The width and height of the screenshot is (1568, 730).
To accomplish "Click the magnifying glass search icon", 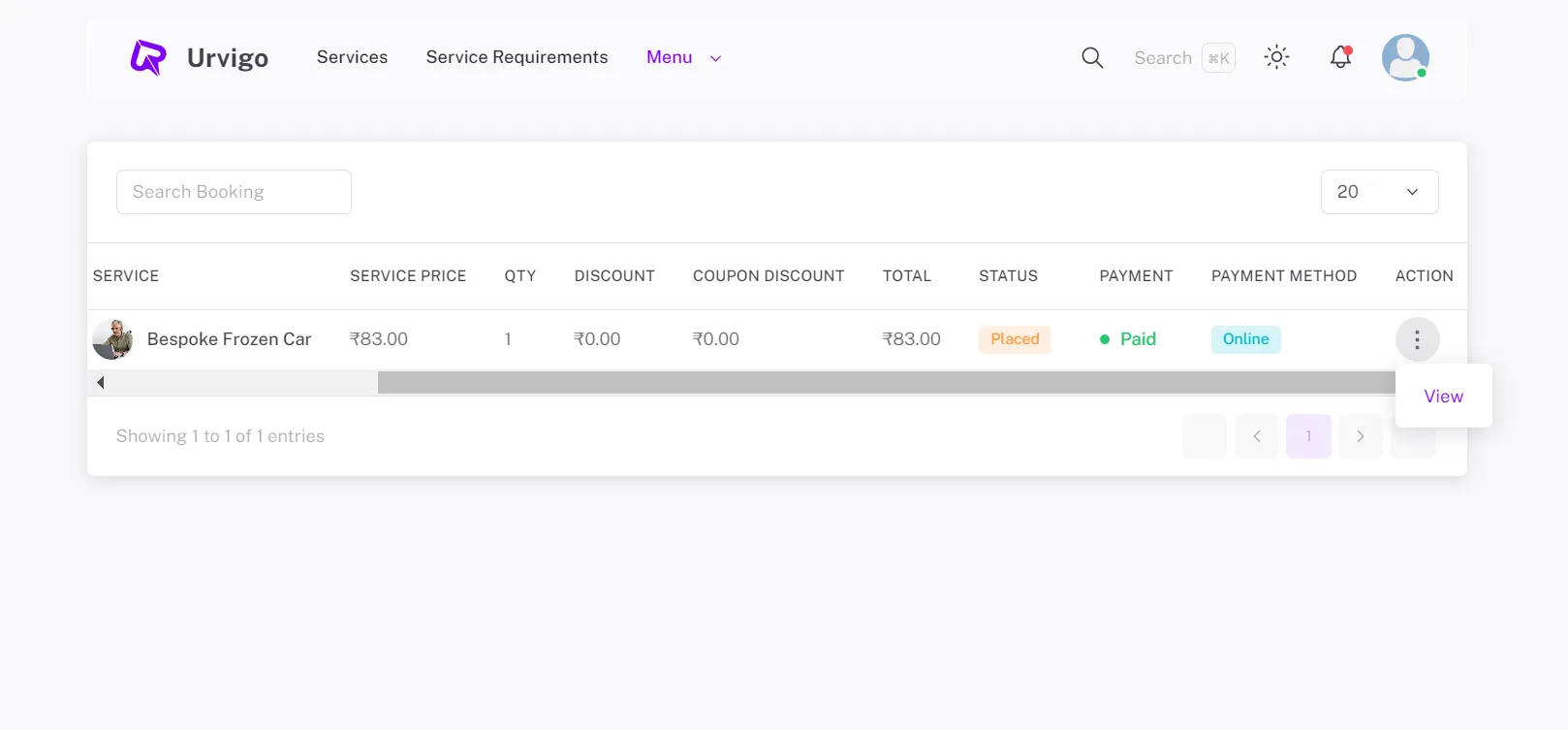I will [1092, 58].
